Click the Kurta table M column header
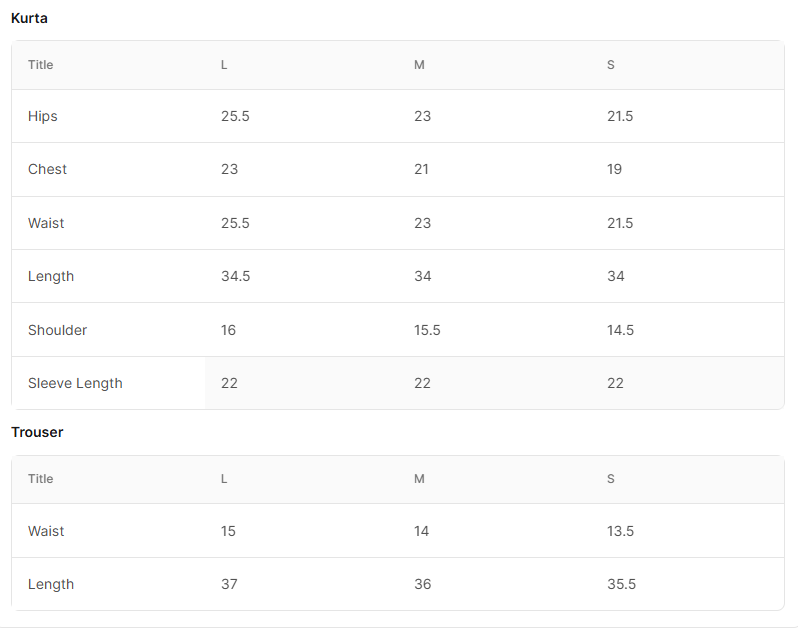Image resolution: width=798 pixels, height=643 pixels. [x=419, y=65]
